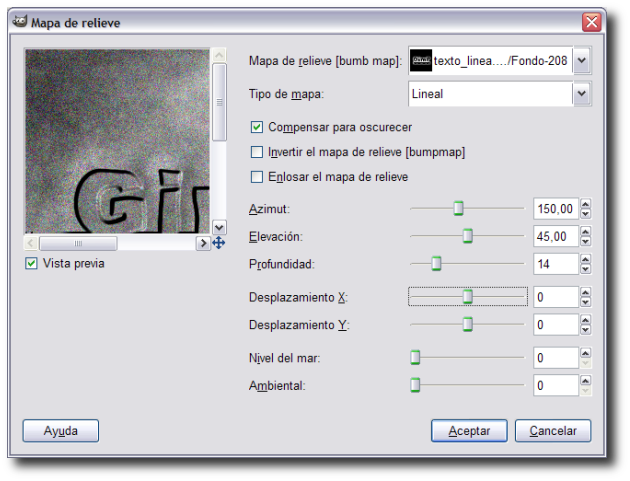
Task: Open help with the Ayuda button
Action: (x=60, y=430)
